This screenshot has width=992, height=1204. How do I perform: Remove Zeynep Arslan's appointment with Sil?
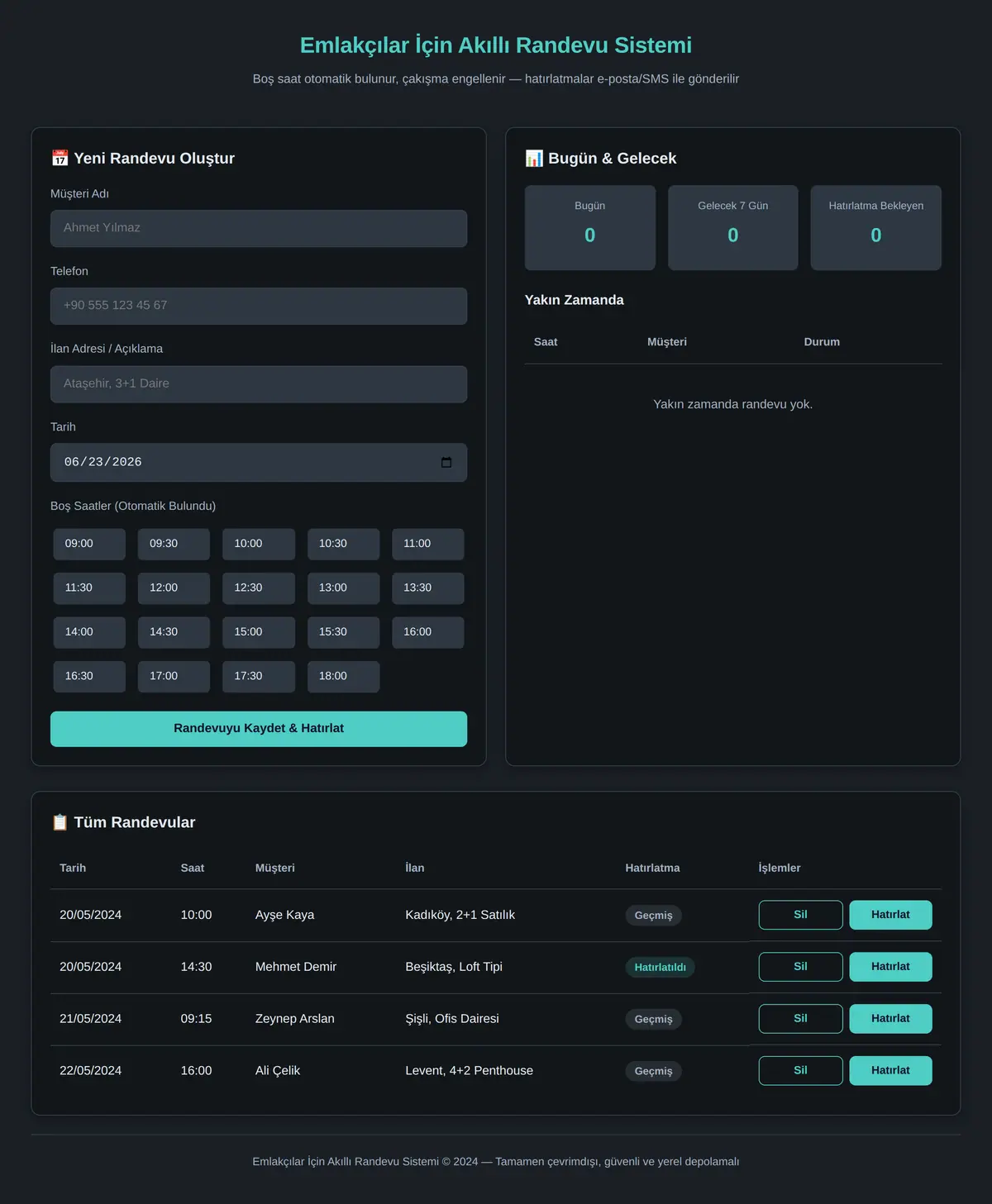point(801,1019)
